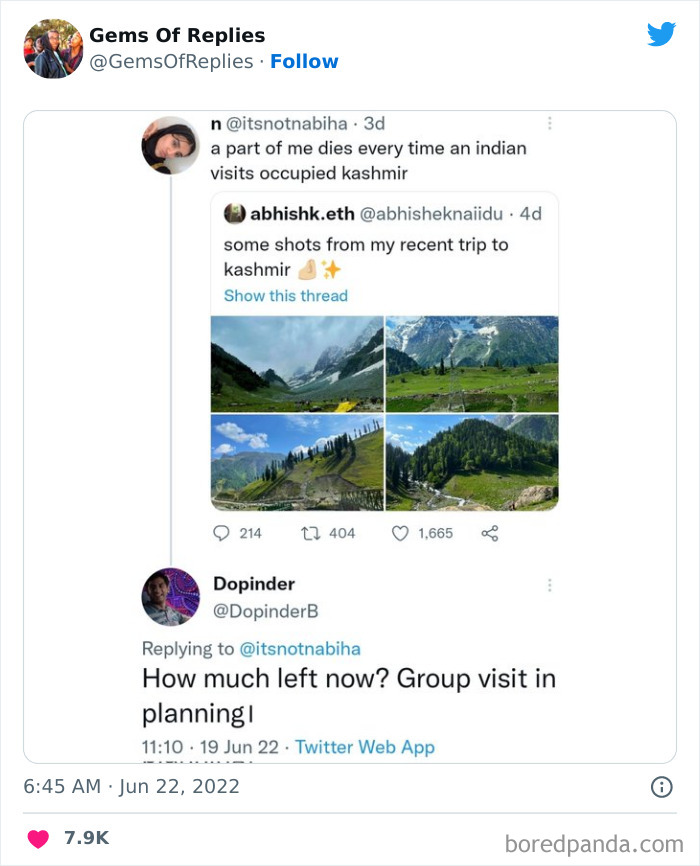
Task: Click the Show this thread link
Action: (285, 296)
